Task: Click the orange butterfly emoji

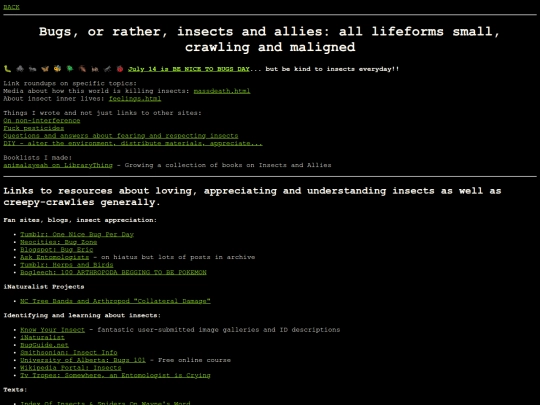Action: point(45,69)
